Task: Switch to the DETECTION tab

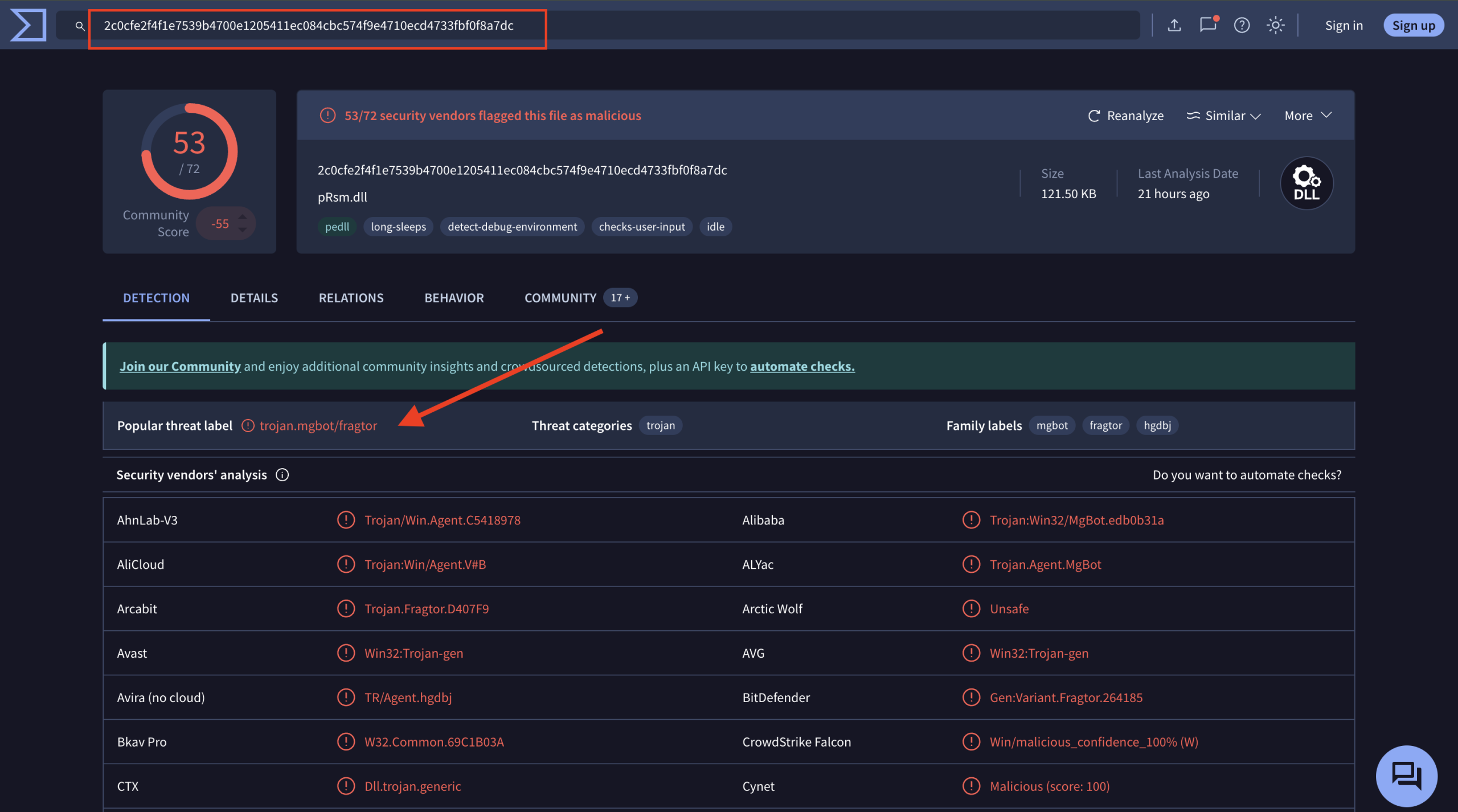Action: click(x=156, y=298)
